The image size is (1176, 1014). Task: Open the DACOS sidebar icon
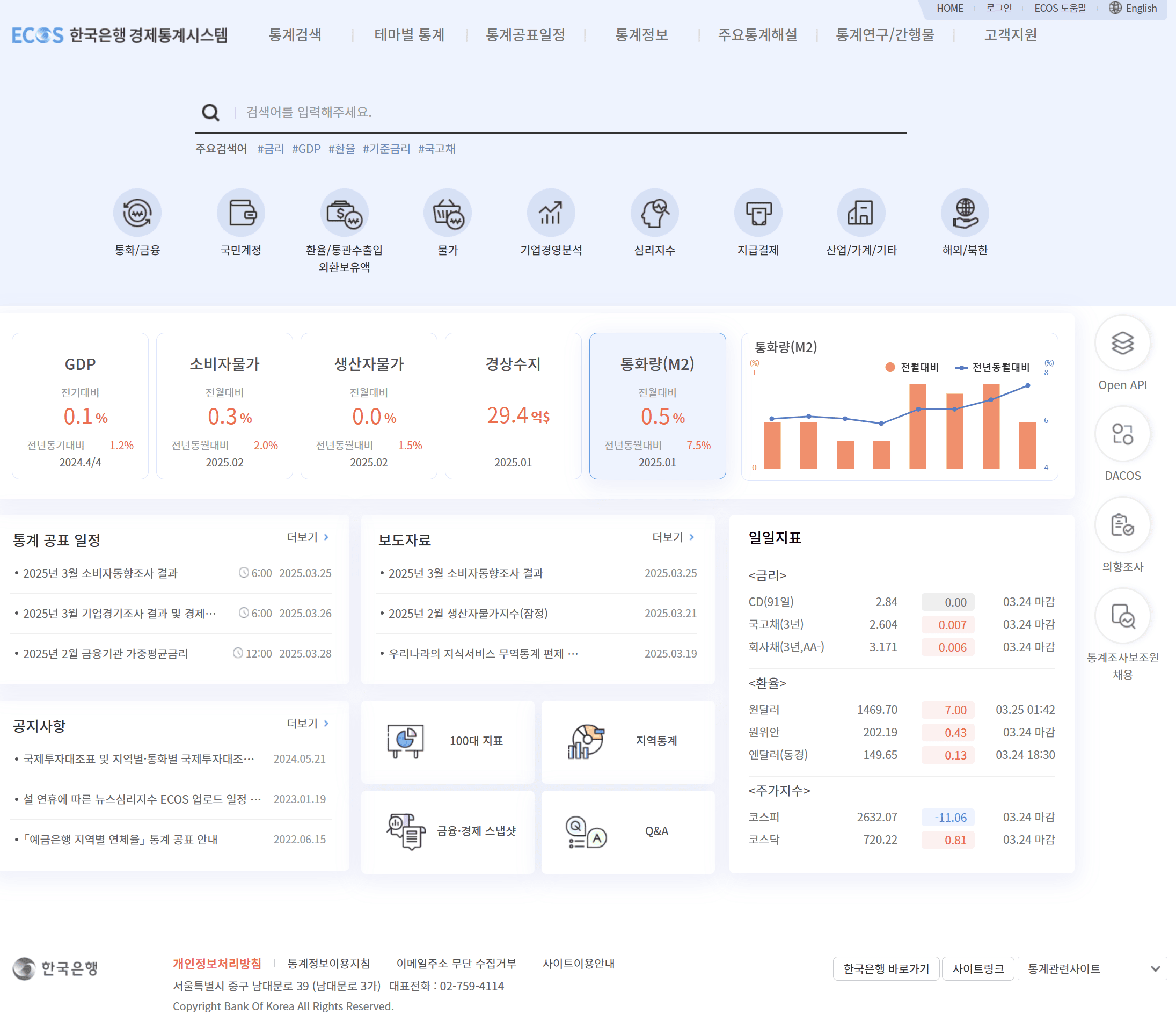pyautogui.click(x=1122, y=434)
